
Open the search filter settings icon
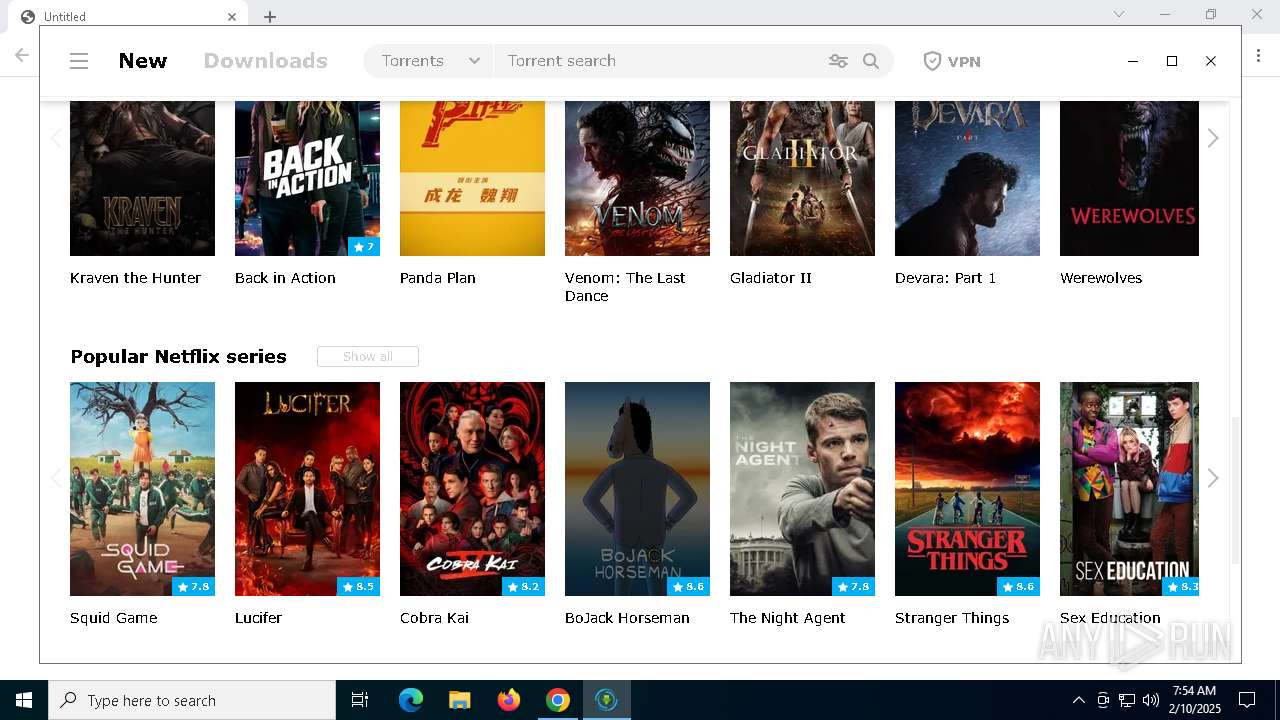[x=838, y=61]
